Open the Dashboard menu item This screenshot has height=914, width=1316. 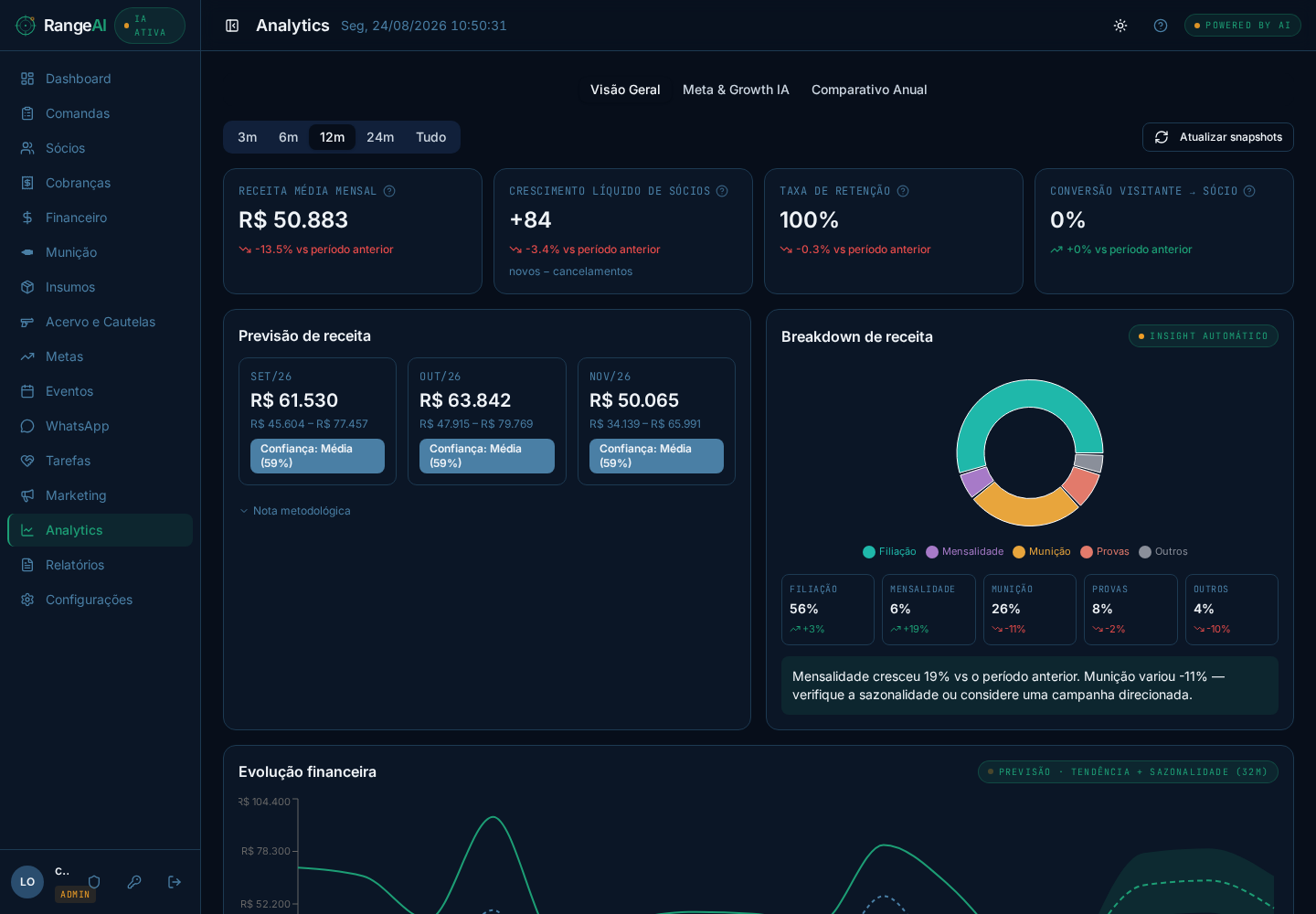(101, 79)
